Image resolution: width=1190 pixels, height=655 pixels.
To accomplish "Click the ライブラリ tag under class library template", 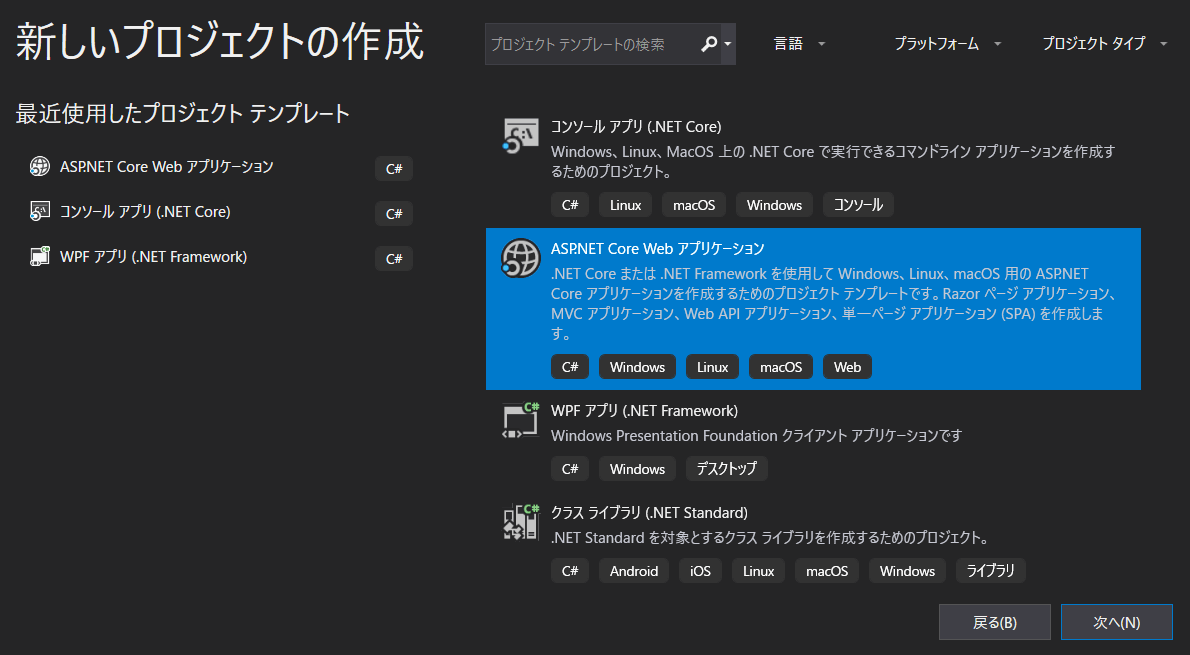I will pos(990,571).
